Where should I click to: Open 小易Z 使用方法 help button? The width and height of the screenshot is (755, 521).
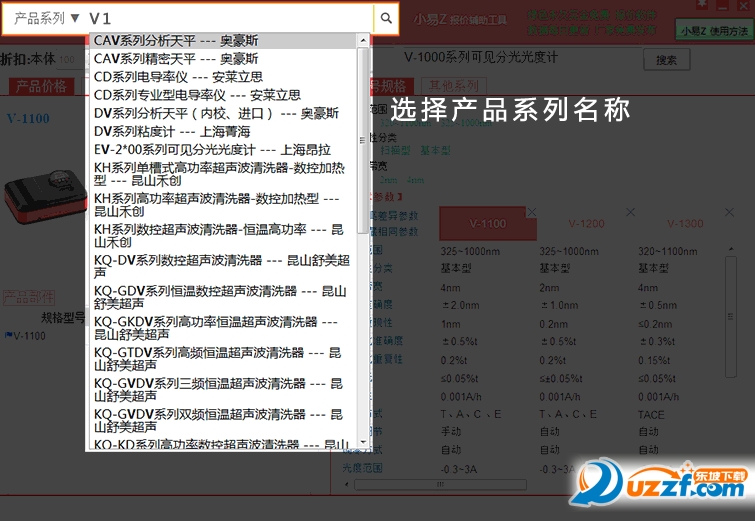714,31
